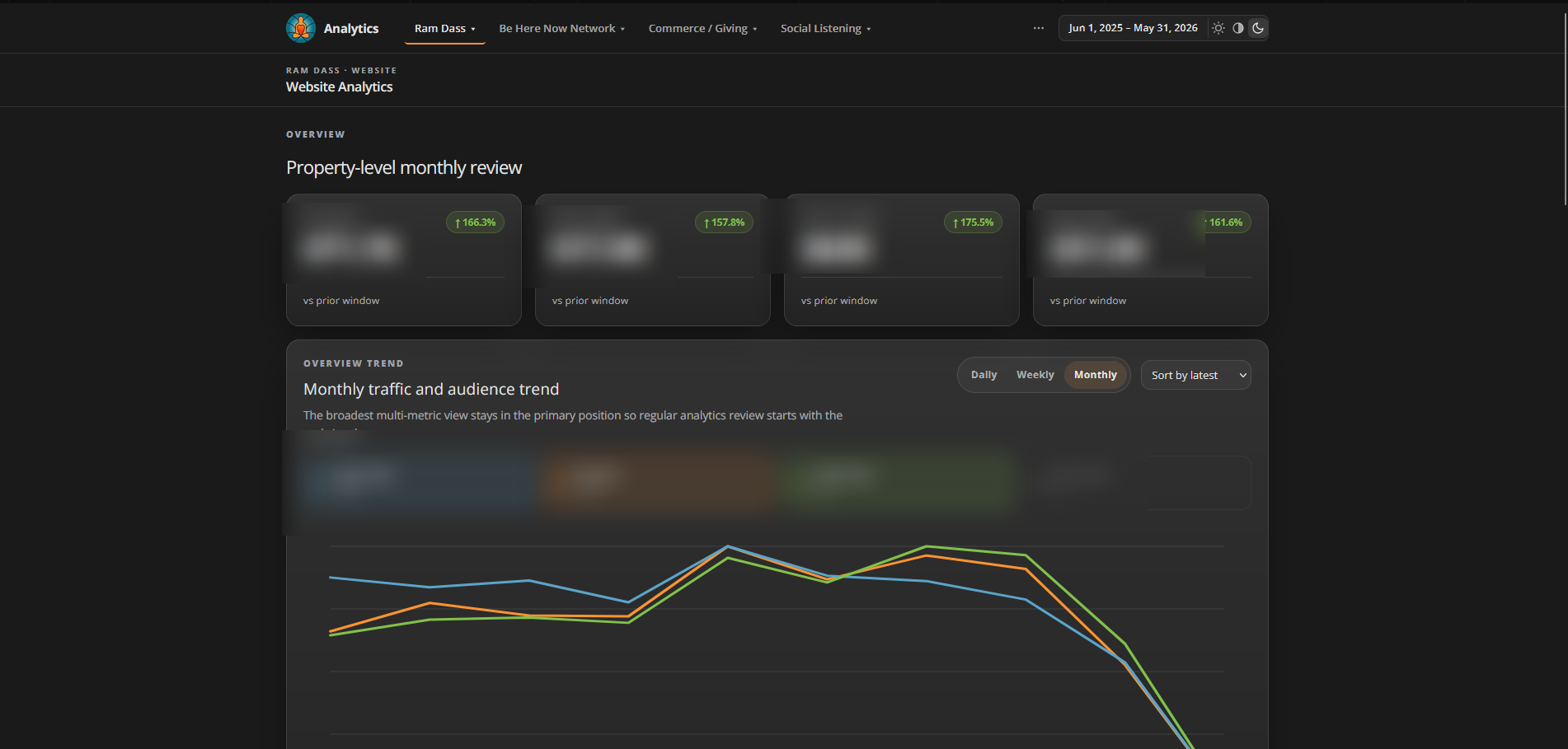Open the date range Jun 1, 2025 picker
Viewport: 1568px width, 749px height.
1133,28
